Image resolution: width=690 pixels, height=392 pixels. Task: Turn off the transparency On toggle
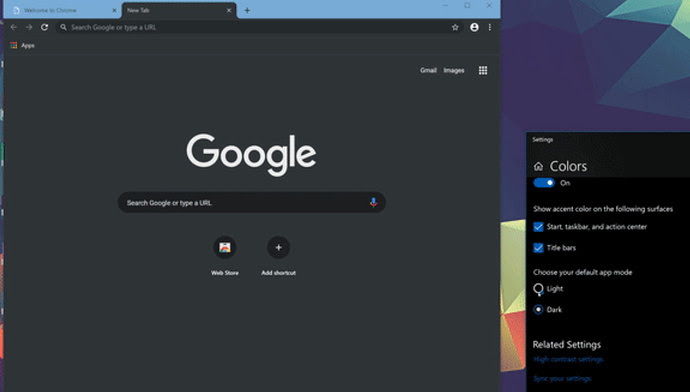pyautogui.click(x=544, y=183)
